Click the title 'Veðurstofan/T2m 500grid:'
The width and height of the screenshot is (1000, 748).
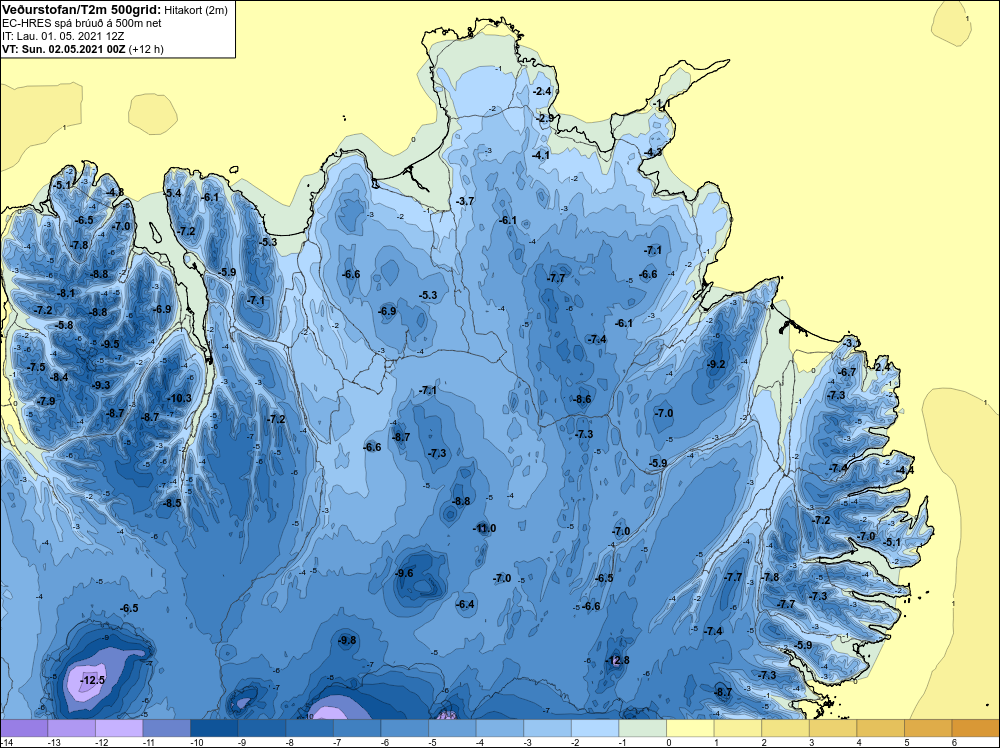[81, 10]
